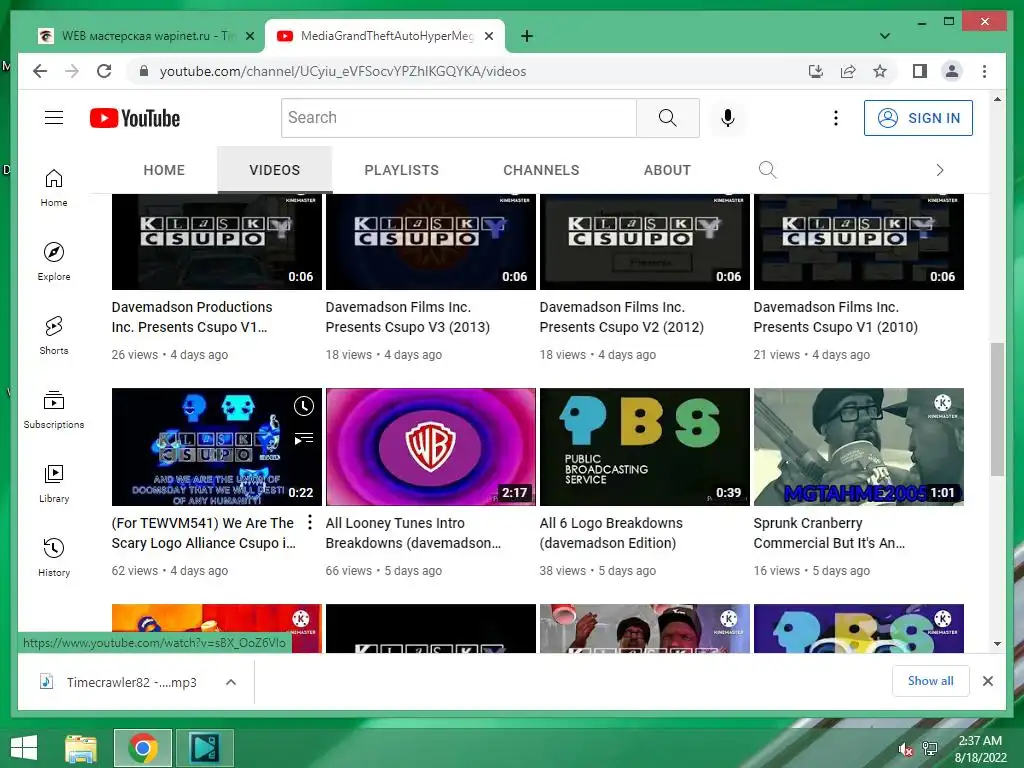Open Sprunk Cranberry Commercial video title

[x=829, y=533]
